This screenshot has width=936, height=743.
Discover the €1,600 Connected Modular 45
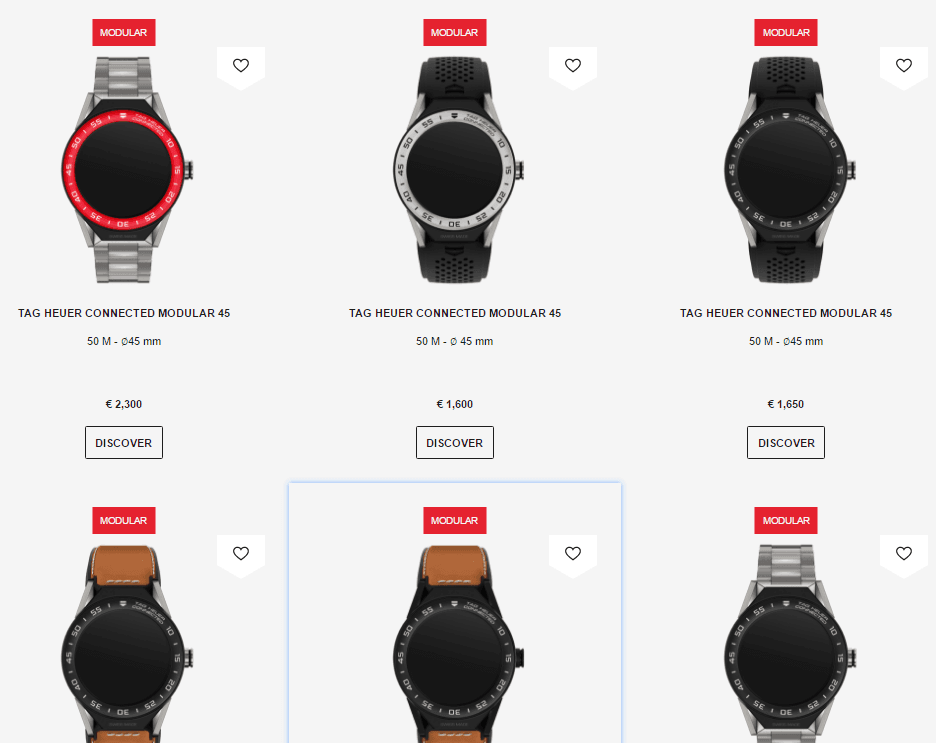coord(455,442)
